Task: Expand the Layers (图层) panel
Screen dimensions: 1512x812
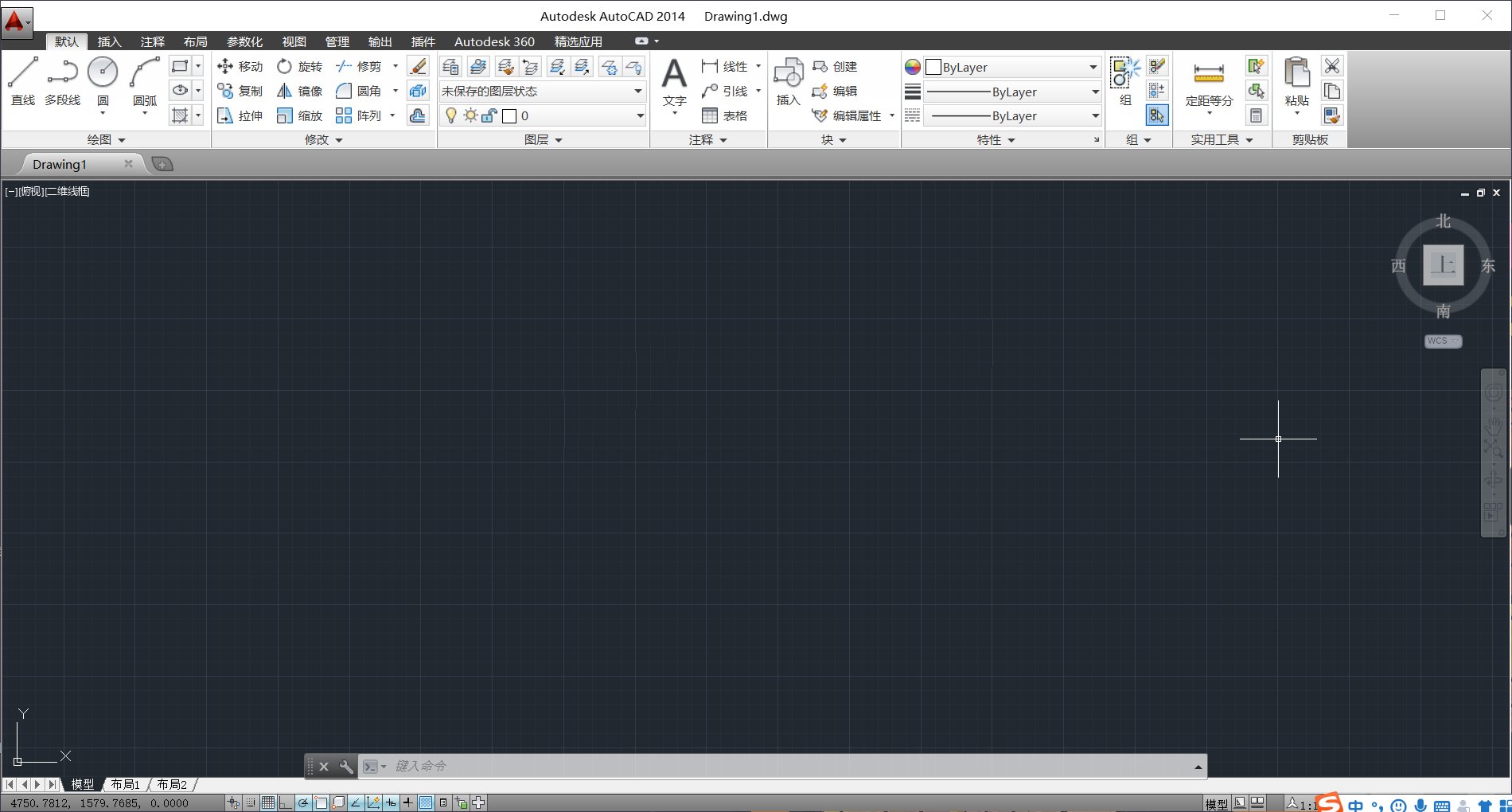Action: 544,140
